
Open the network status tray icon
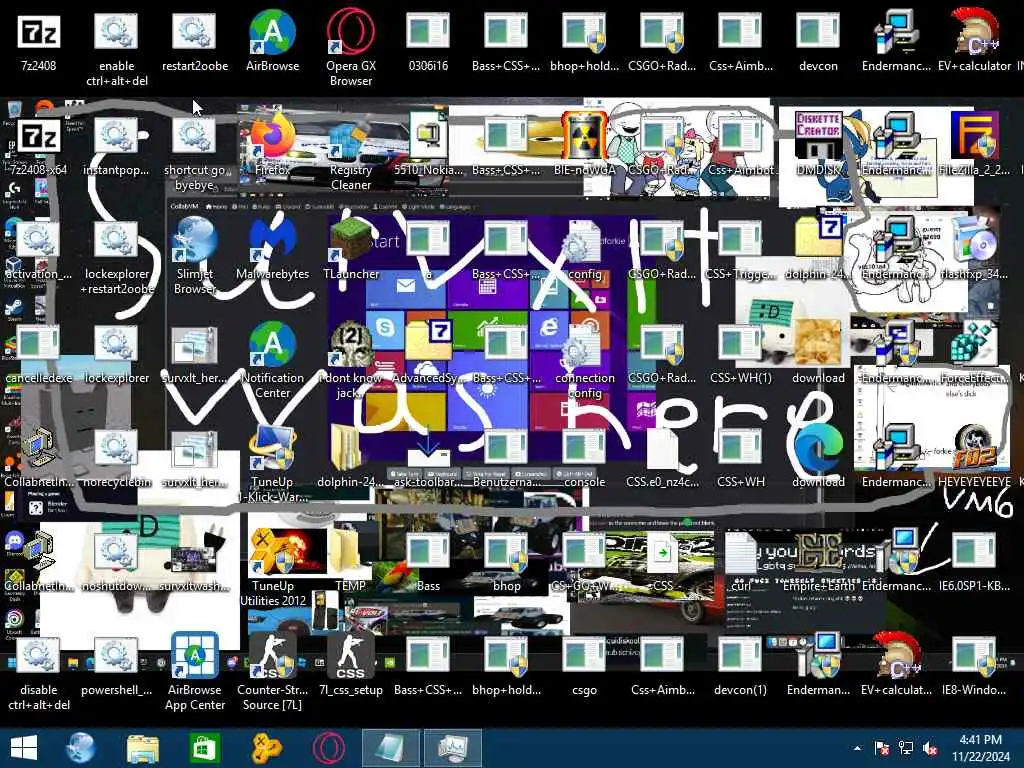(x=906, y=748)
